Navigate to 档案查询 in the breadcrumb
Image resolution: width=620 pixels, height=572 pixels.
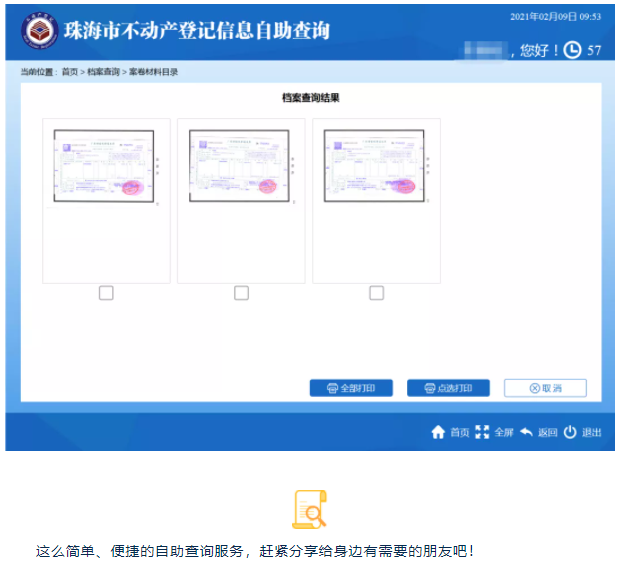[103, 73]
